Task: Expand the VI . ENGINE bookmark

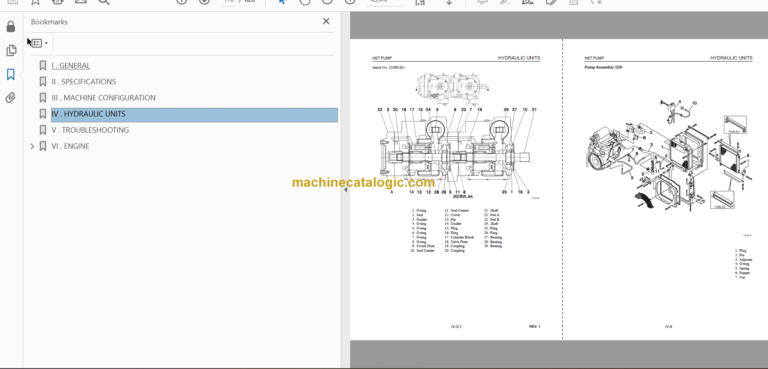Action: click(32, 146)
